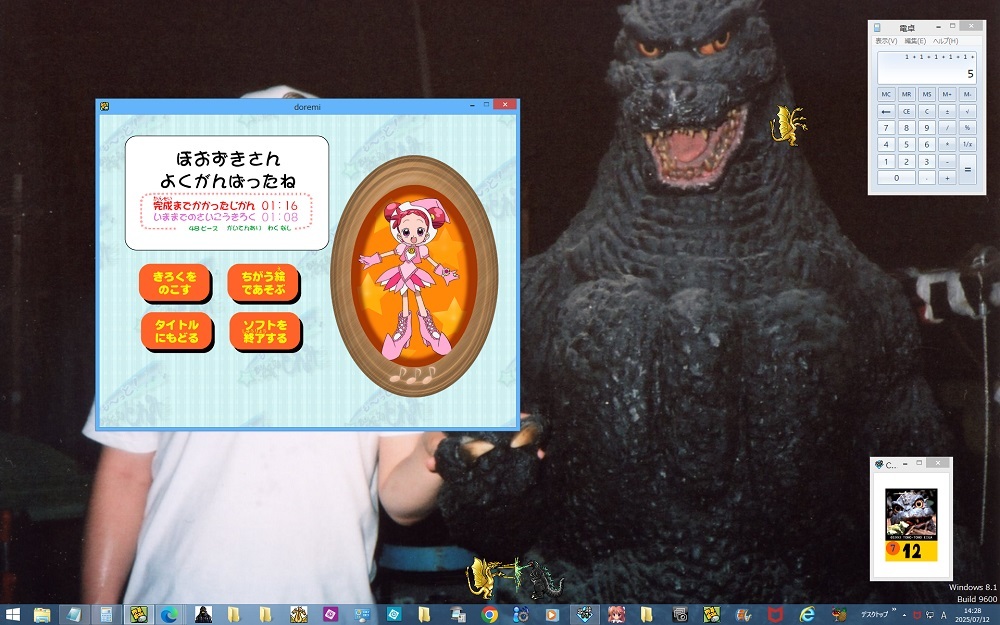Click calculator CE key
The image size is (1000, 625).
coord(906,112)
